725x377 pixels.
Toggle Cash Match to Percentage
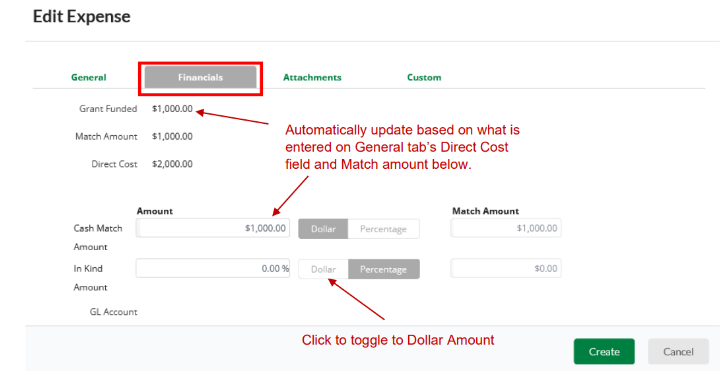point(383,229)
